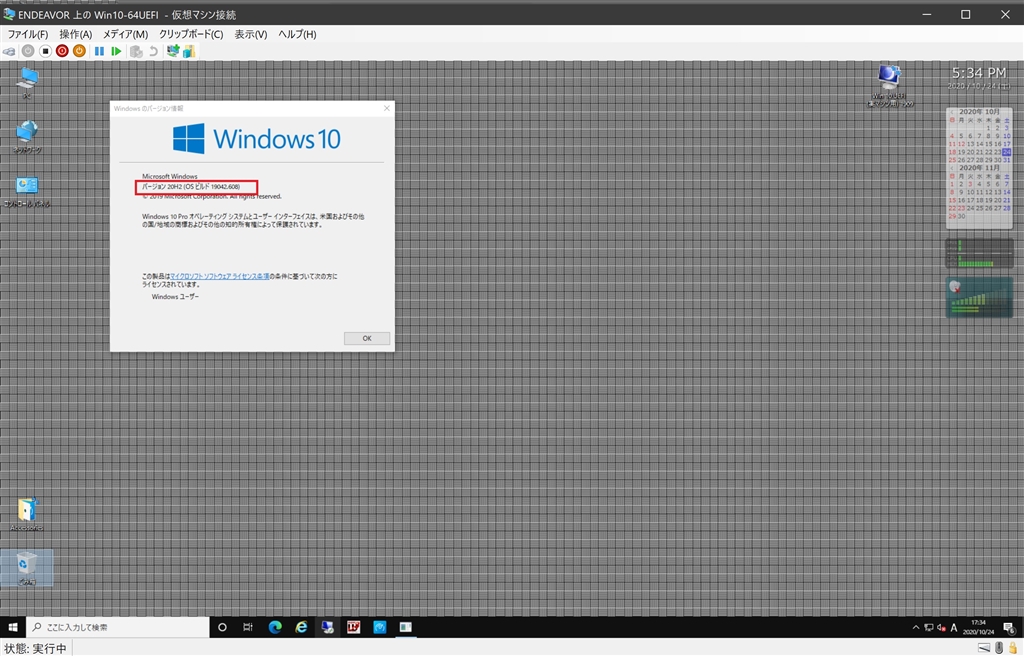Open Internet Explorer from the taskbar
Image resolution: width=1024 pixels, height=656 pixels.
pos(301,627)
